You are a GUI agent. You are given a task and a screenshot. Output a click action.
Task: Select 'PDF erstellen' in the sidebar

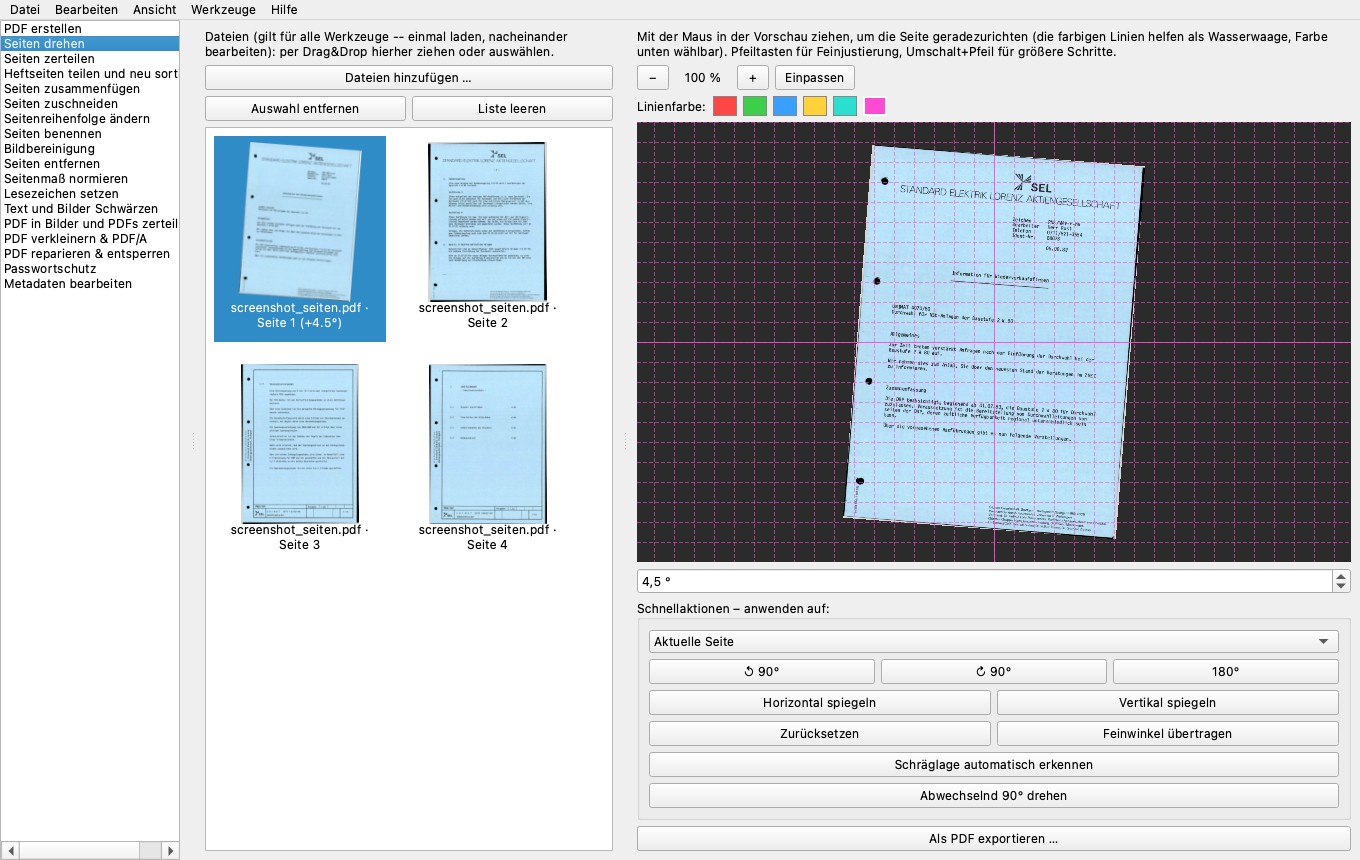pyautogui.click(x=90, y=29)
